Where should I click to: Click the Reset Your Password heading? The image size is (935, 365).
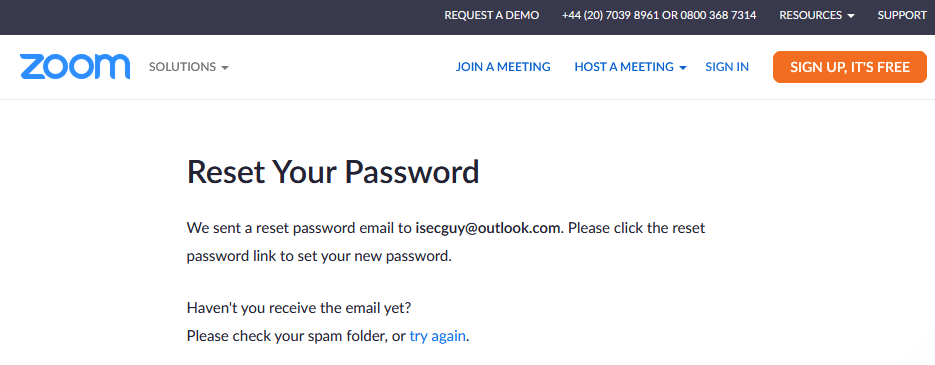click(333, 171)
